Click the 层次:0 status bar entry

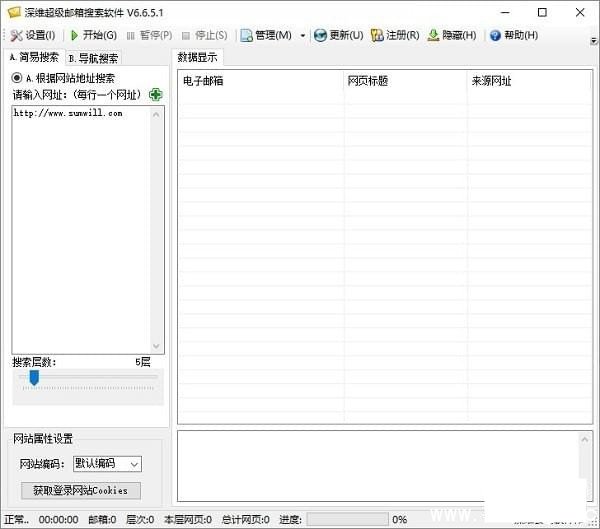(140, 520)
